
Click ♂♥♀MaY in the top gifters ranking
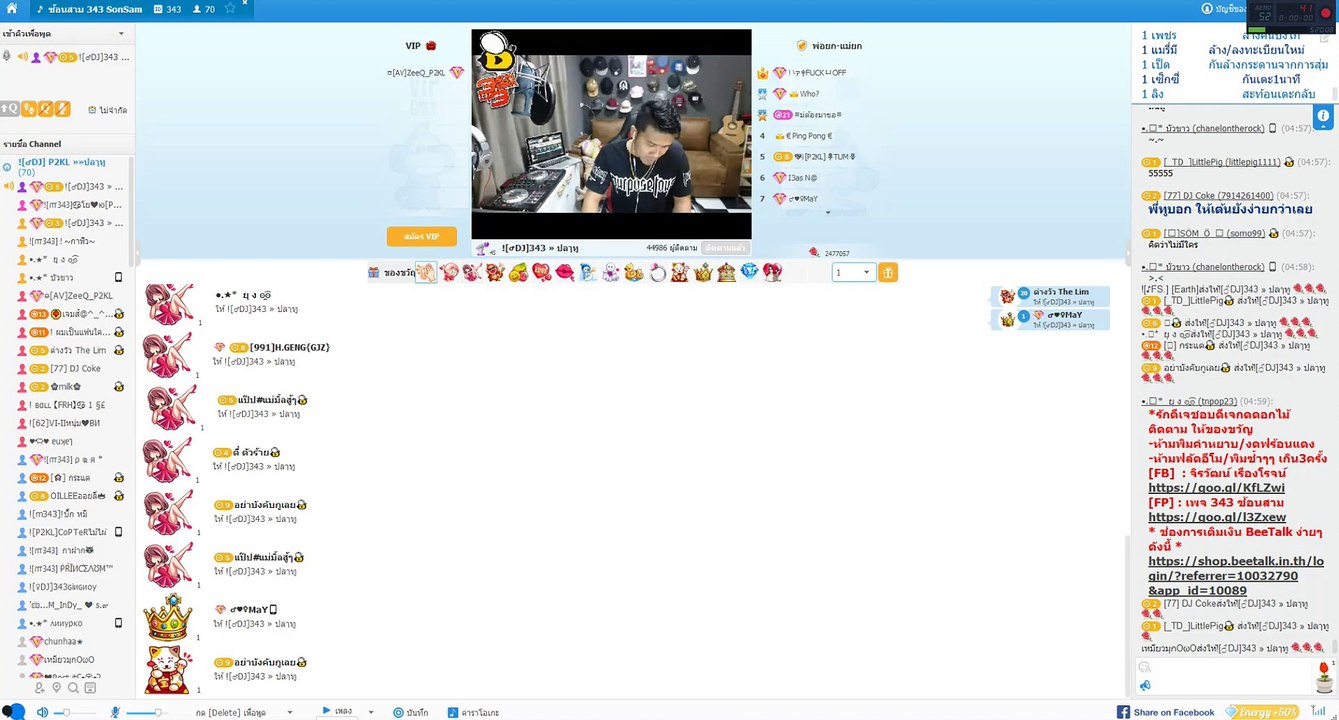[803, 198]
